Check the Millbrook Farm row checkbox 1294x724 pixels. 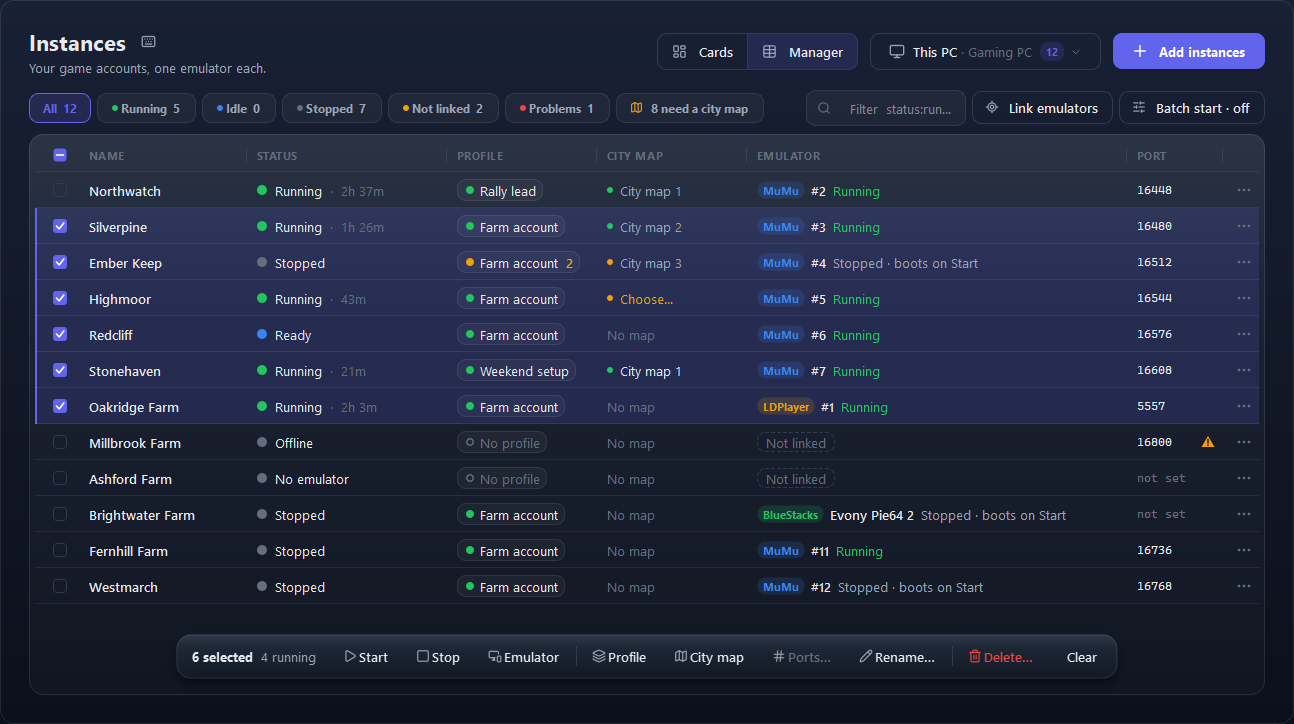point(60,442)
